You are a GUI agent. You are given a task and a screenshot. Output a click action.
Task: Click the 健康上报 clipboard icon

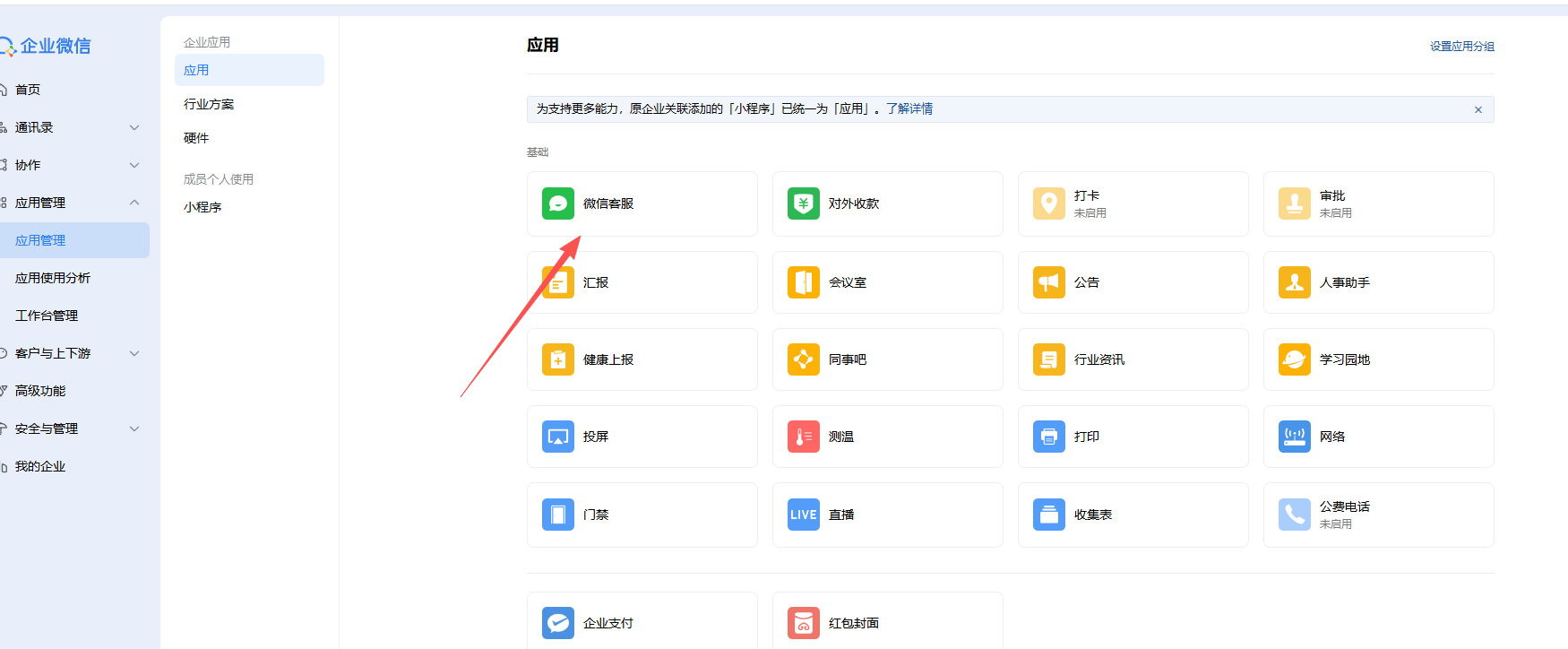[x=558, y=359]
